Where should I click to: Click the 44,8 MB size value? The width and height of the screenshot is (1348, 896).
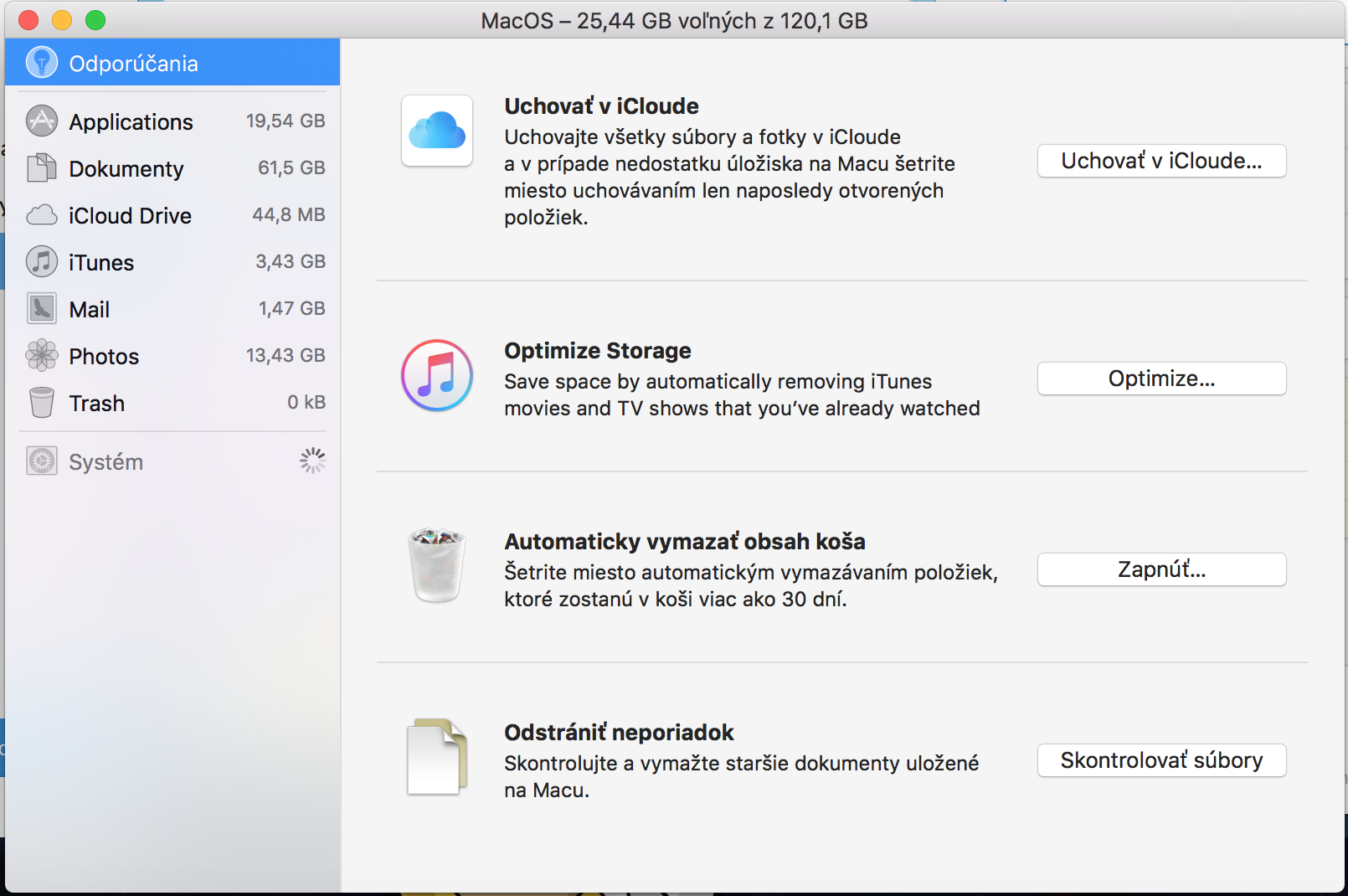click(289, 214)
